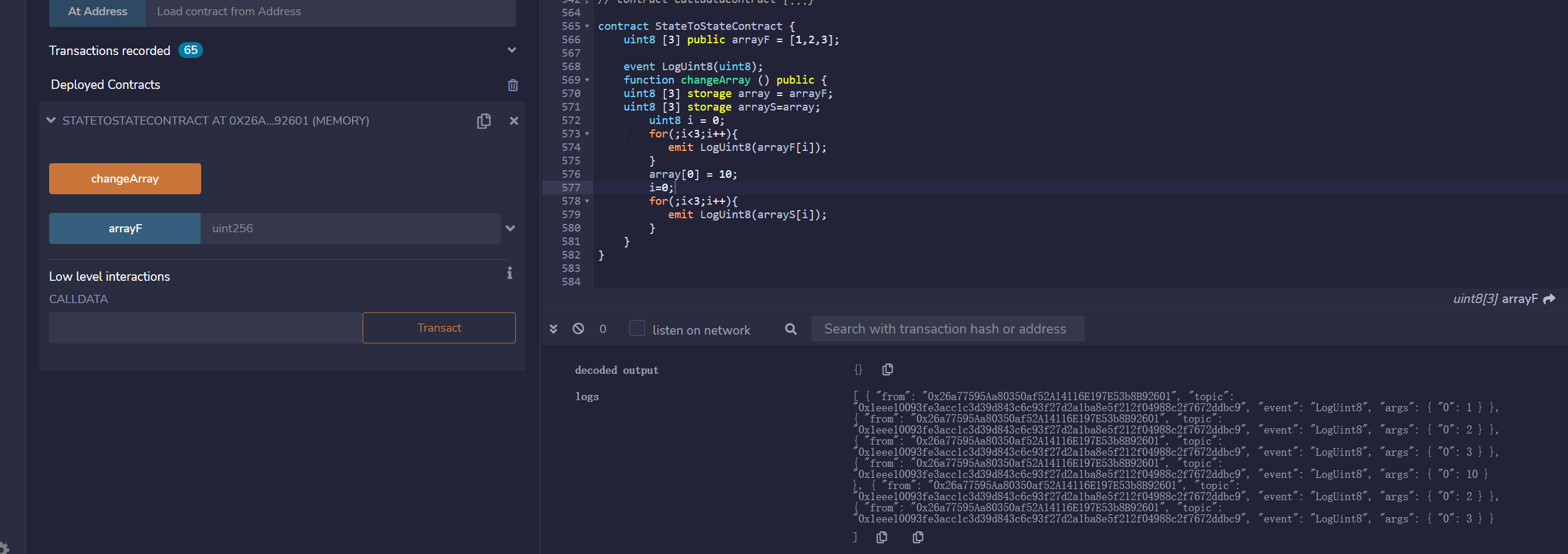Click the decoded output label
This screenshot has width=1568, height=554.
[x=616, y=370]
